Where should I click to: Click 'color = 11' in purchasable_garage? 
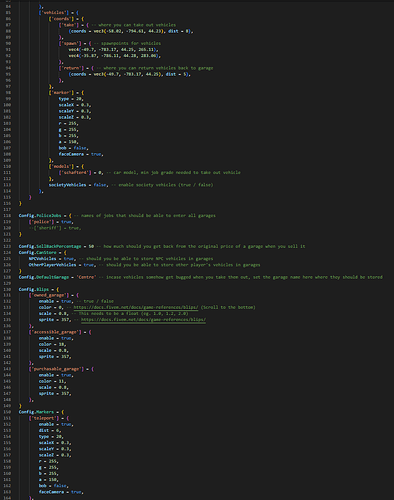(52, 381)
